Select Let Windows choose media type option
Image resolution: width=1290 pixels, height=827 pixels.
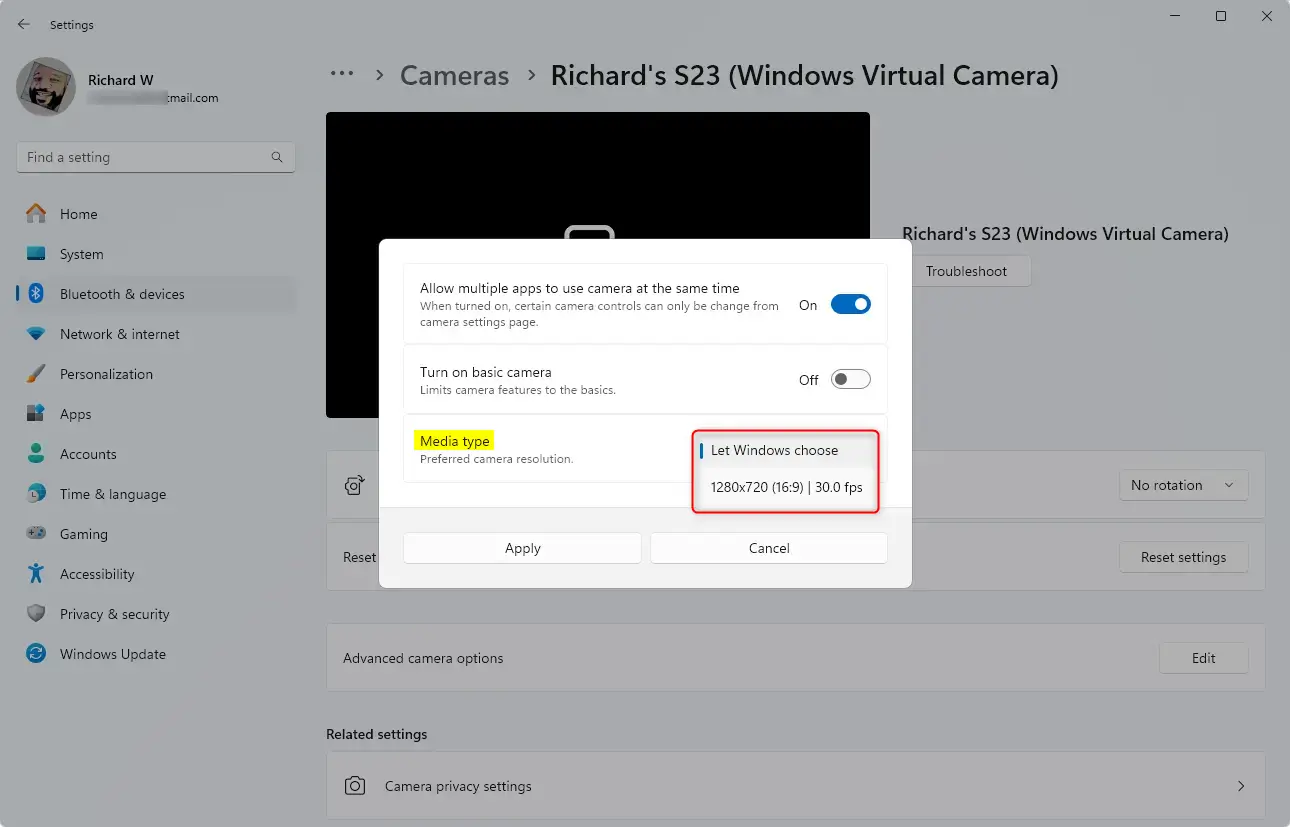pos(775,450)
